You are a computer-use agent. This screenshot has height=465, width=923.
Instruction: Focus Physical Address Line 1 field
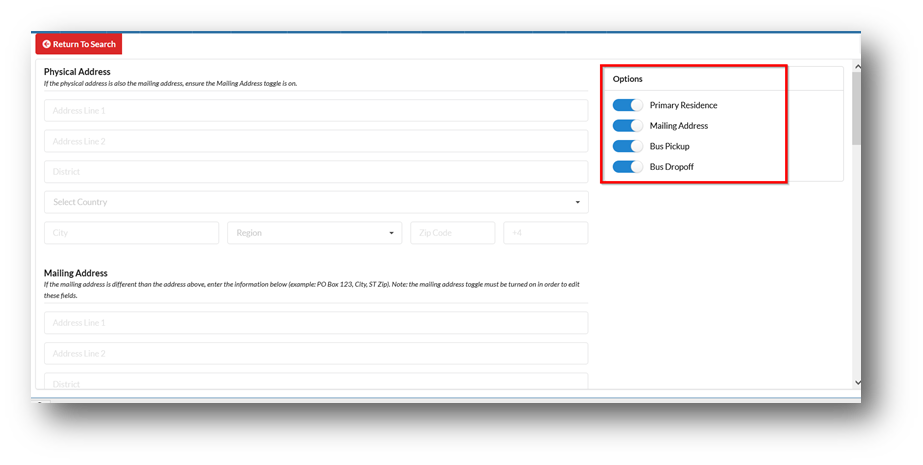pos(316,110)
